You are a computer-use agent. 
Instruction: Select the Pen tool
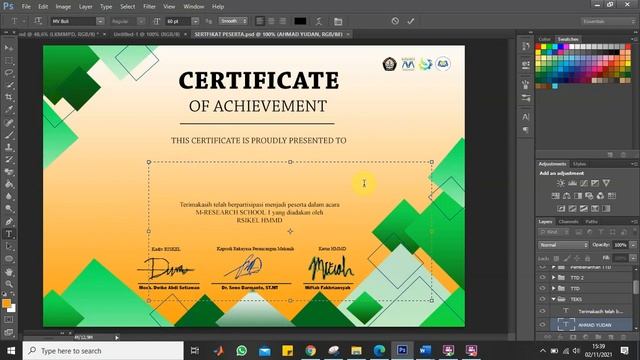click(x=9, y=222)
